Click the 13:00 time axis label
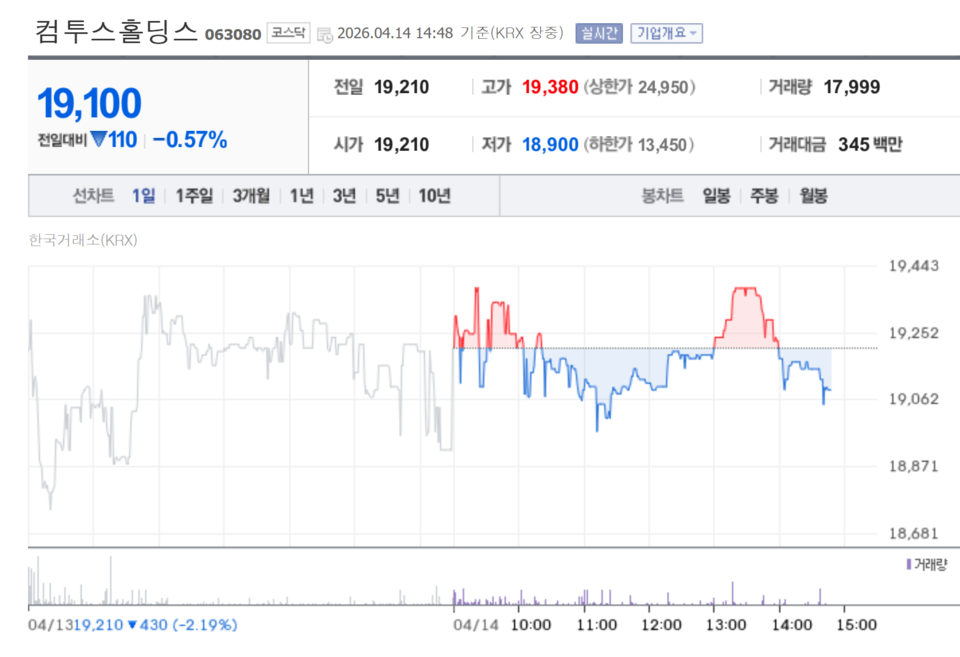The width and height of the screenshot is (960, 657). pyautogui.click(x=726, y=625)
